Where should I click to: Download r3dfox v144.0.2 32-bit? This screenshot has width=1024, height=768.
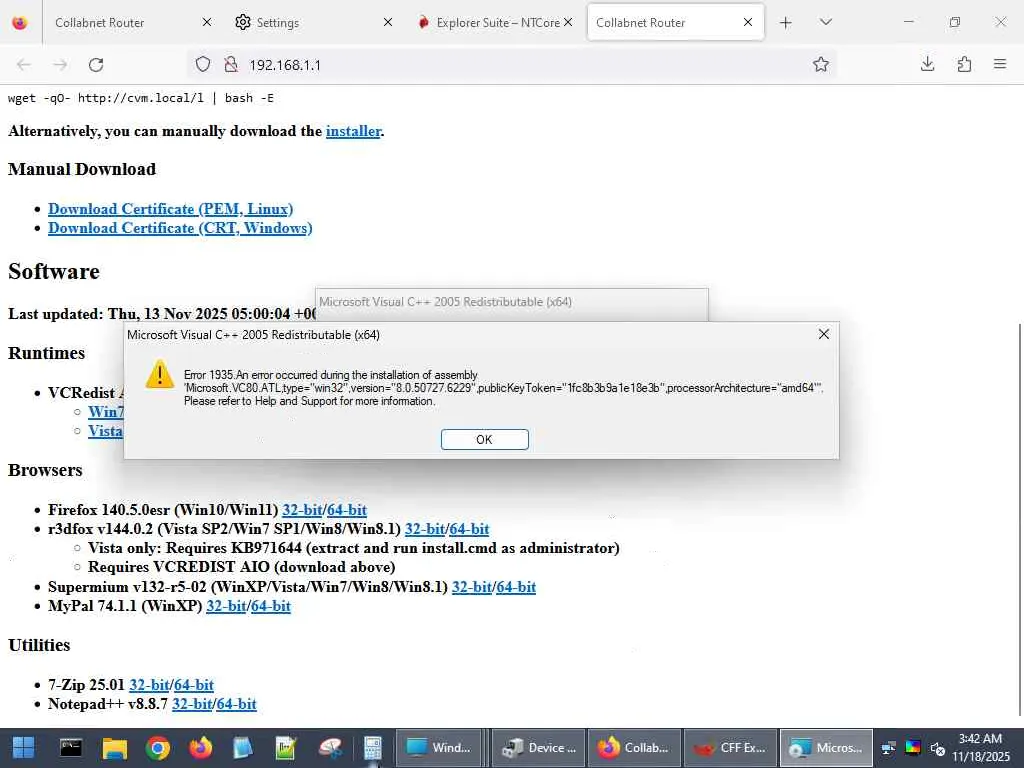pos(424,529)
